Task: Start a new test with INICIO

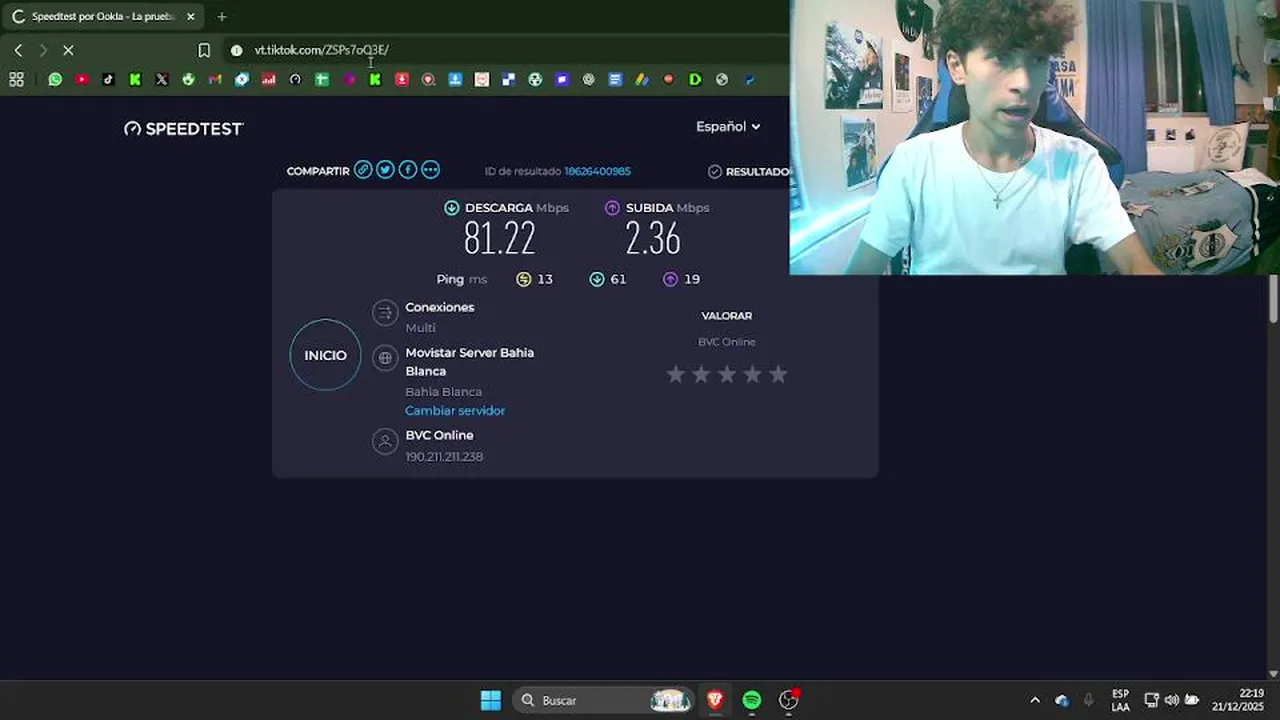Action: (325, 355)
